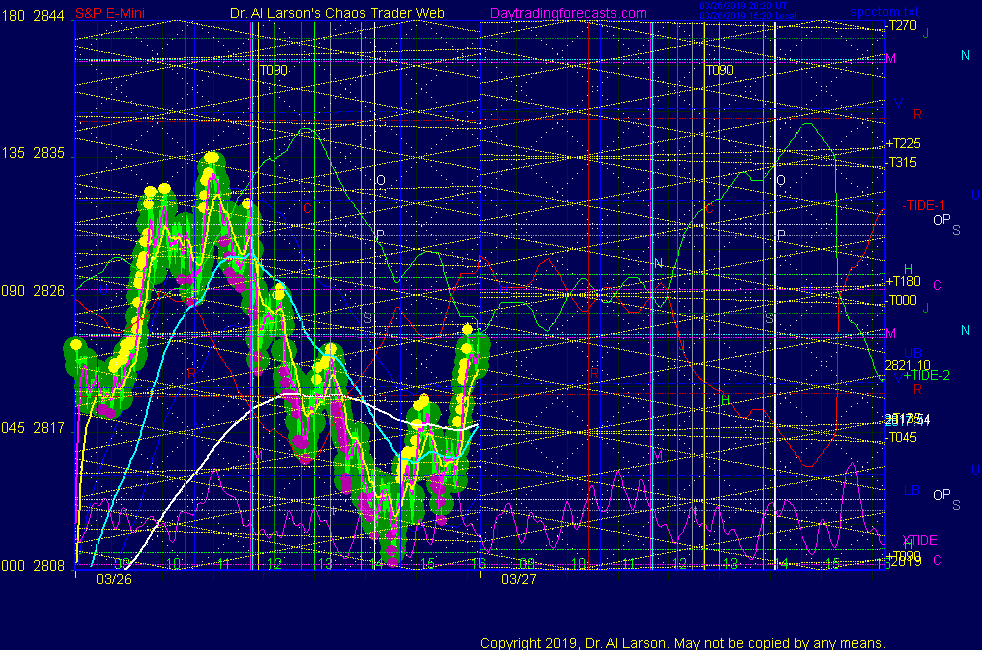Screen dimensions: 982x650
Task: Click the 2844 price axis label
Action: click(x=49, y=16)
